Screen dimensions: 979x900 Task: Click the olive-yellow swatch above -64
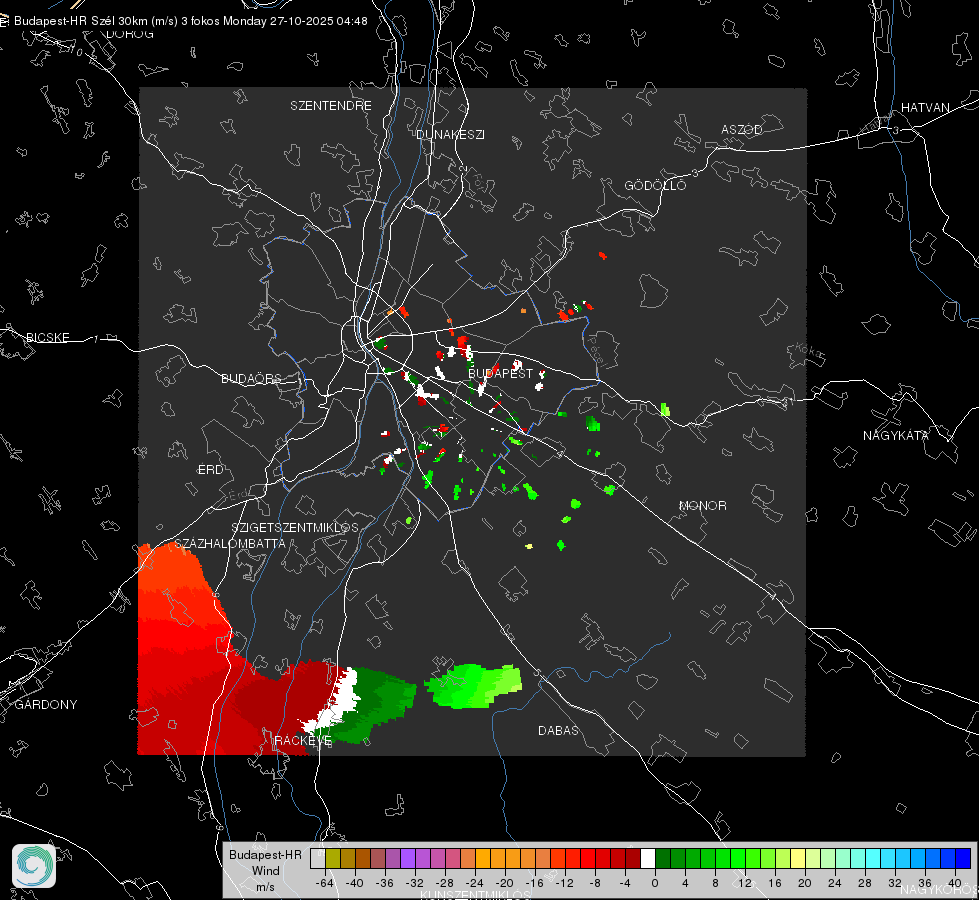333,858
